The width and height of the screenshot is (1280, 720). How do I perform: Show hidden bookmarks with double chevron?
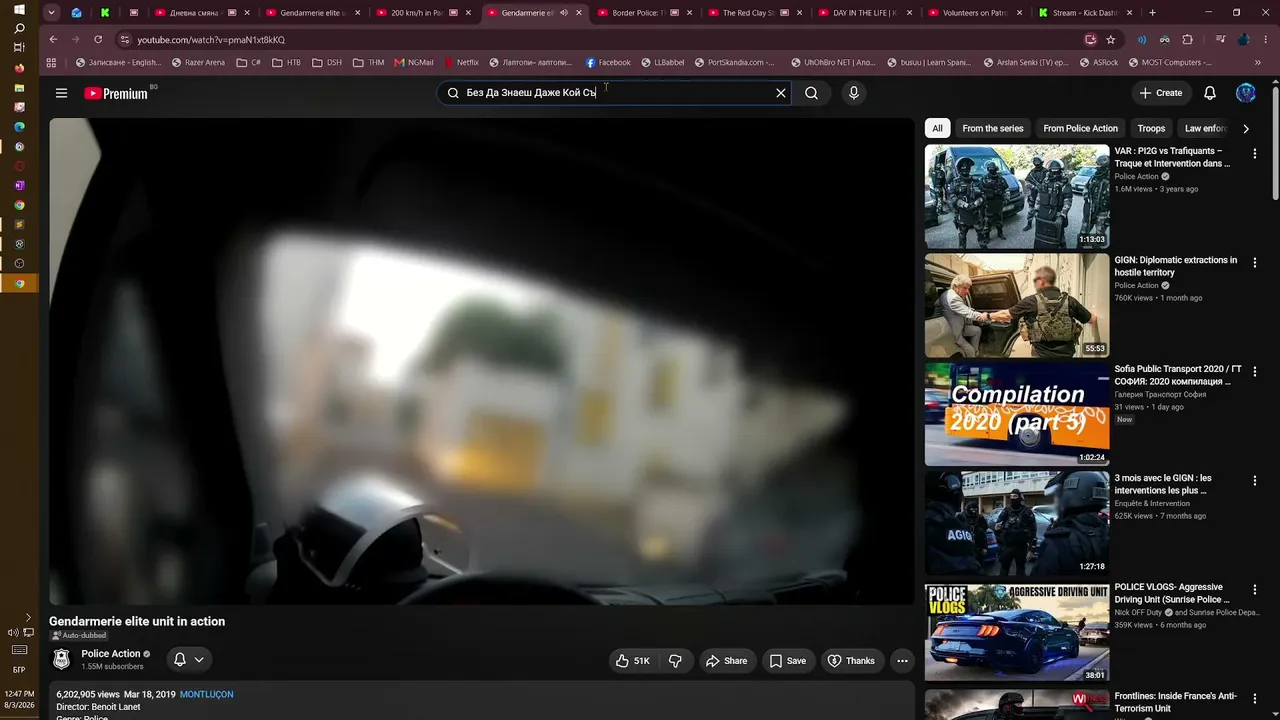(1258, 62)
